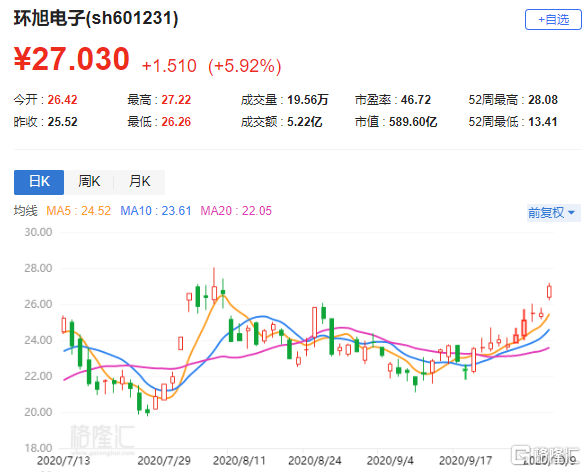Click the 2020/8/24 date axis label

tap(315, 460)
